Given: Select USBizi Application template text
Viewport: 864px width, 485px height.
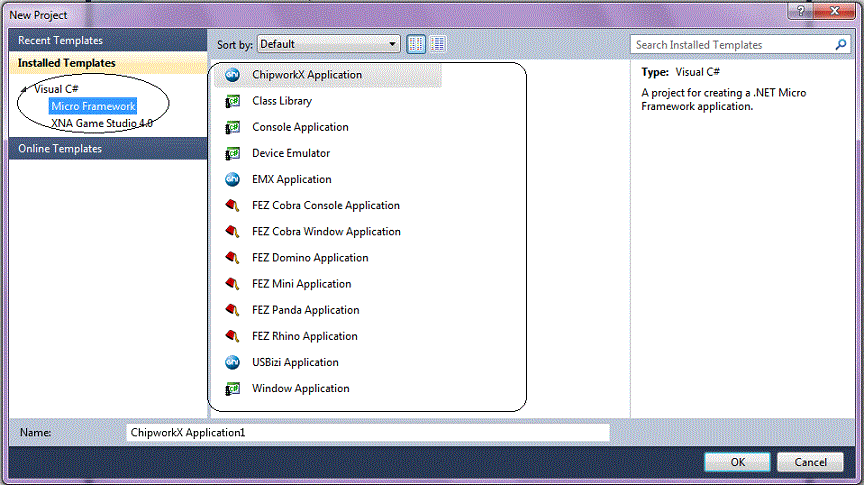Looking at the screenshot, I should click(x=295, y=362).
